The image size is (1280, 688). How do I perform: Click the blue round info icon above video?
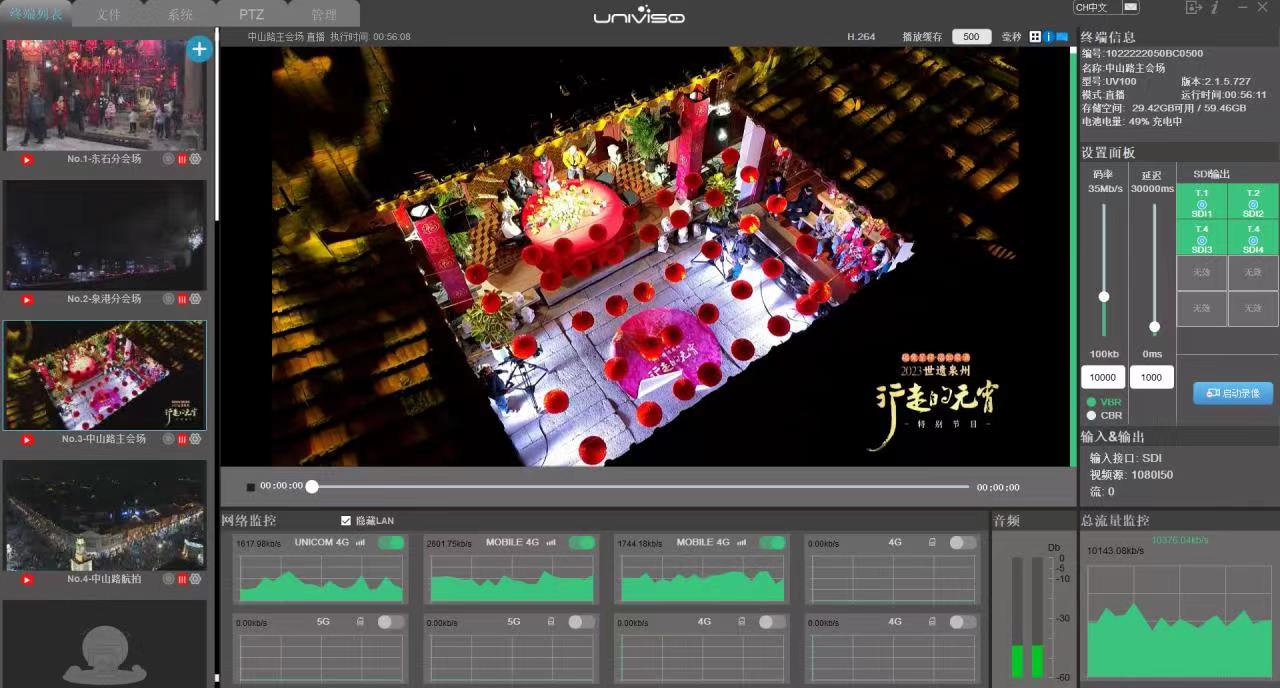pyautogui.click(x=1048, y=37)
